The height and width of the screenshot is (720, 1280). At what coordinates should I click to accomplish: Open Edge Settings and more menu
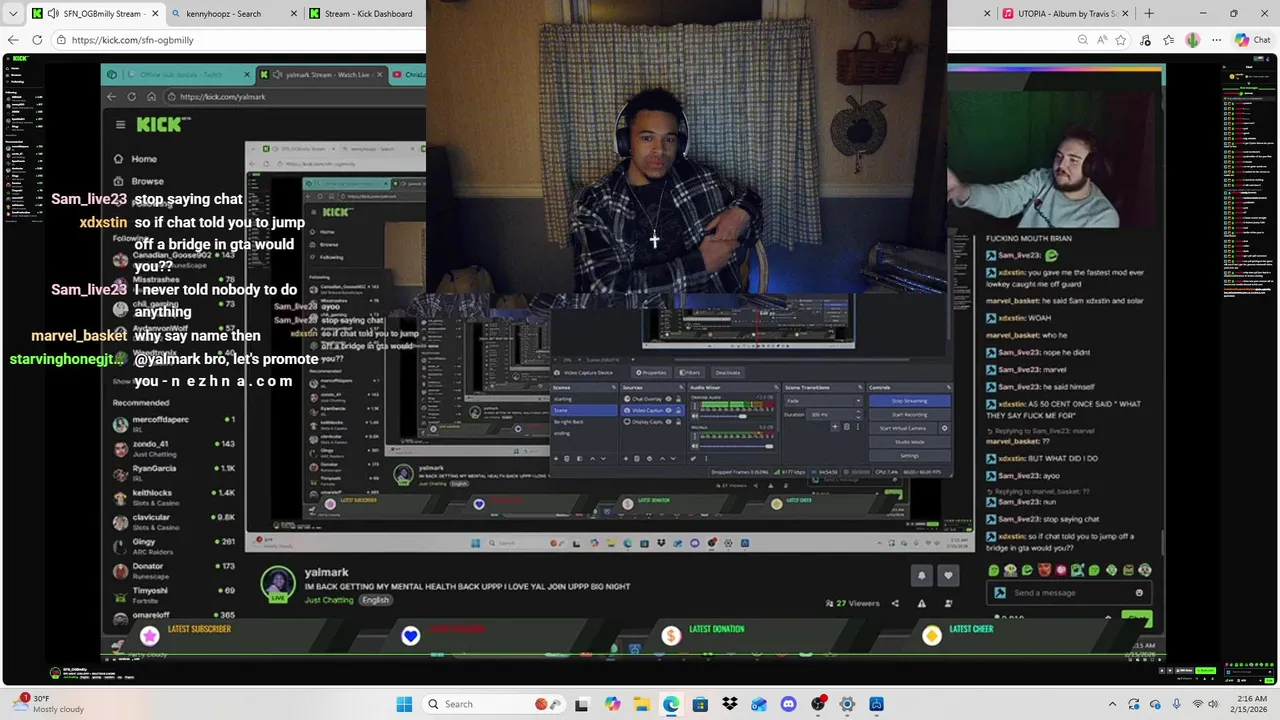point(1216,40)
